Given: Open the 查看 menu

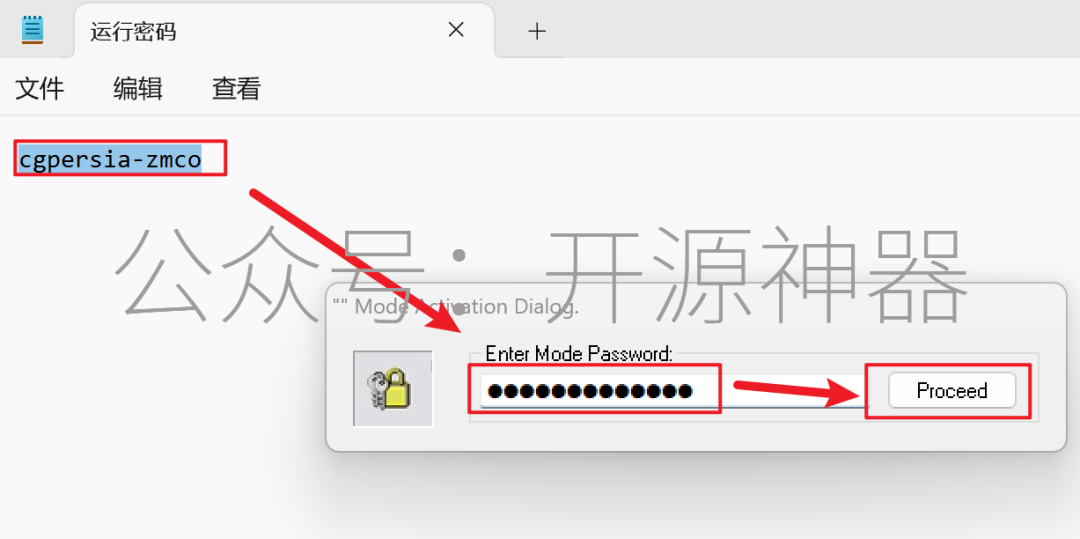Looking at the screenshot, I should pyautogui.click(x=236, y=89).
